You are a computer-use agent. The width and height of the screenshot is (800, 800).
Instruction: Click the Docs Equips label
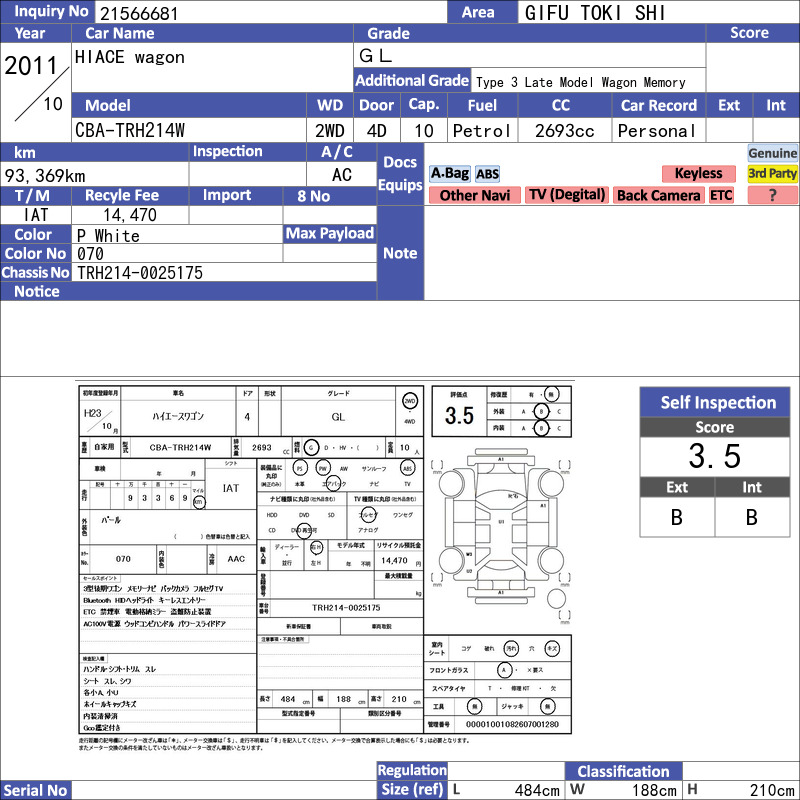(x=400, y=173)
